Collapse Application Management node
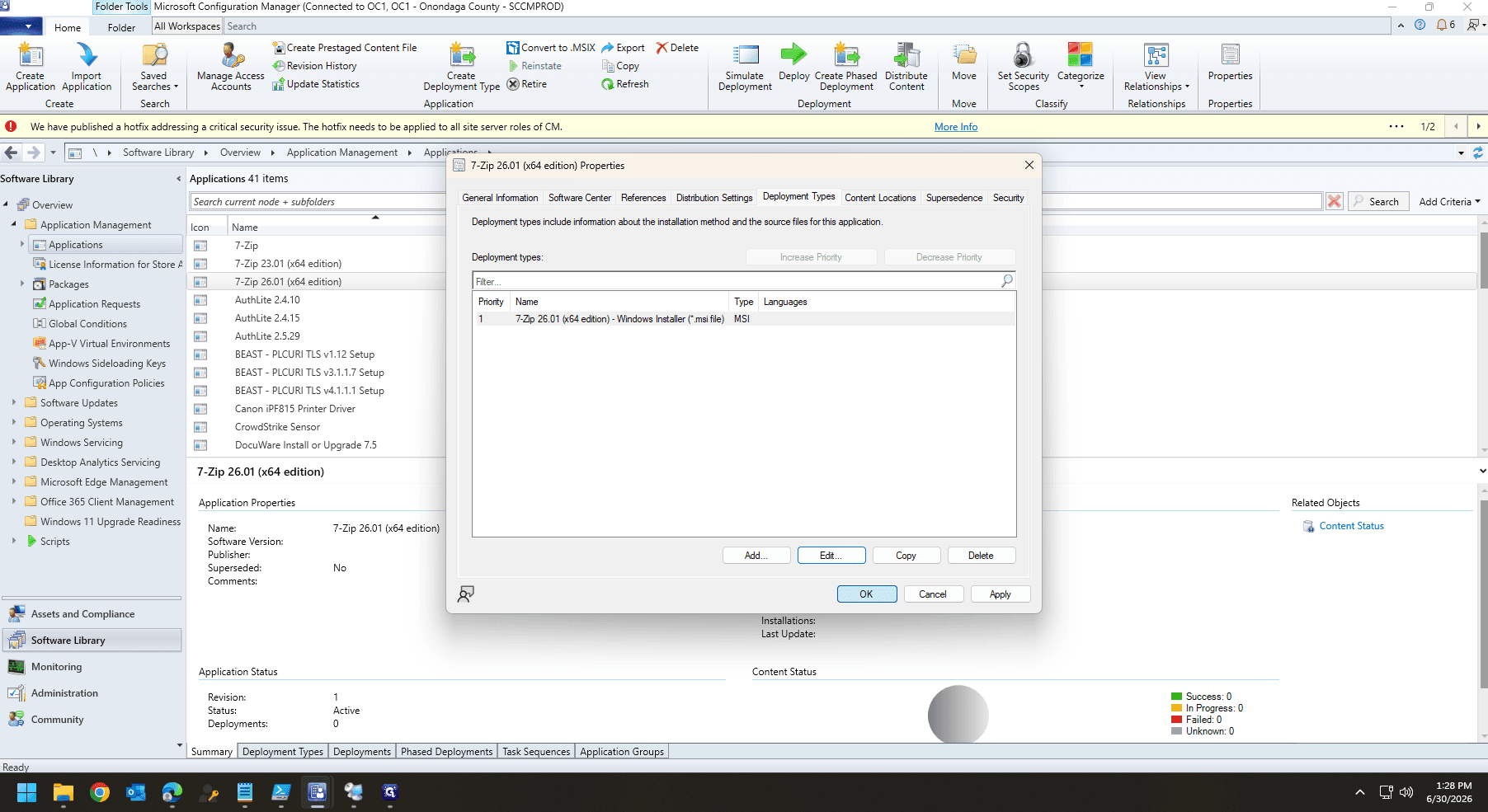The image size is (1488, 812). pyautogui.click(x=14, y=224)
